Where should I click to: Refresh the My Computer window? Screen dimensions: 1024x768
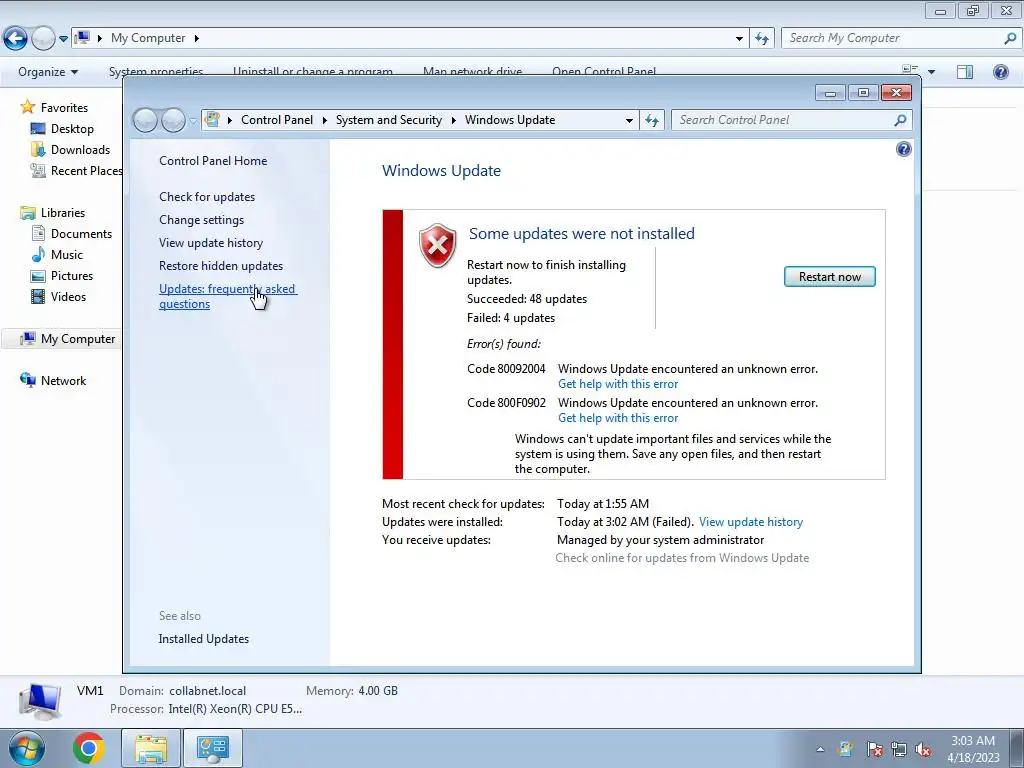(x=762, y=39)
